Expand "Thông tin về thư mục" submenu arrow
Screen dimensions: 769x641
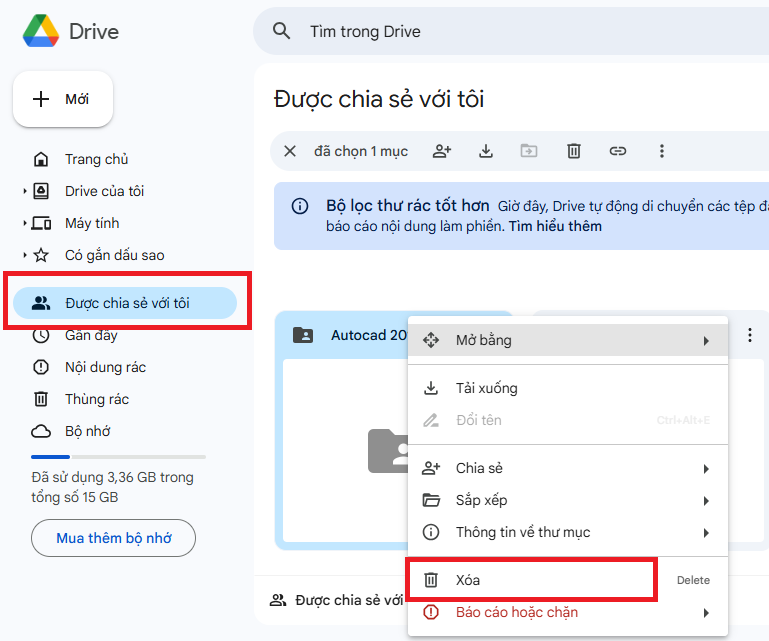706,533
